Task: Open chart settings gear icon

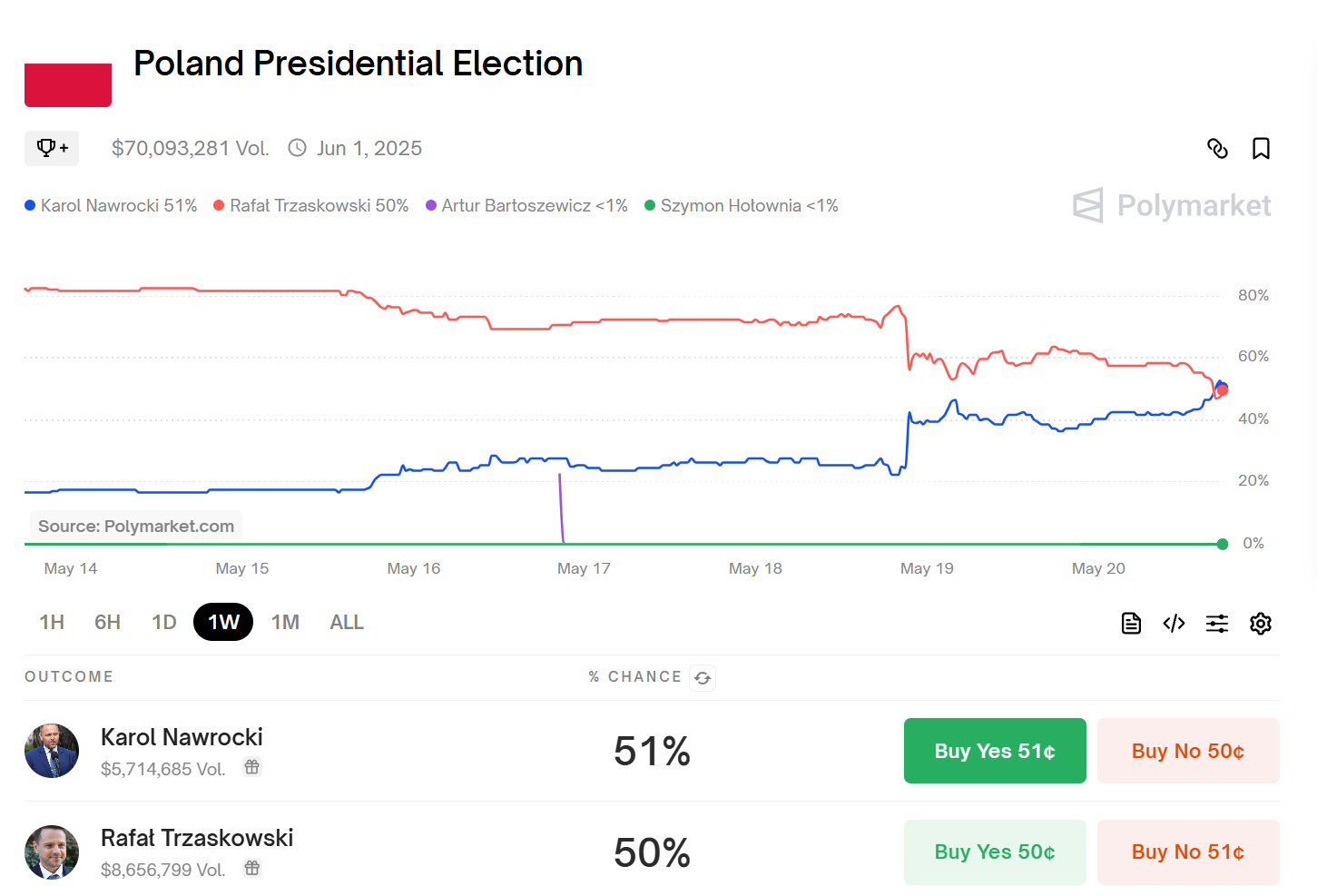Action: pos(1261,623)
